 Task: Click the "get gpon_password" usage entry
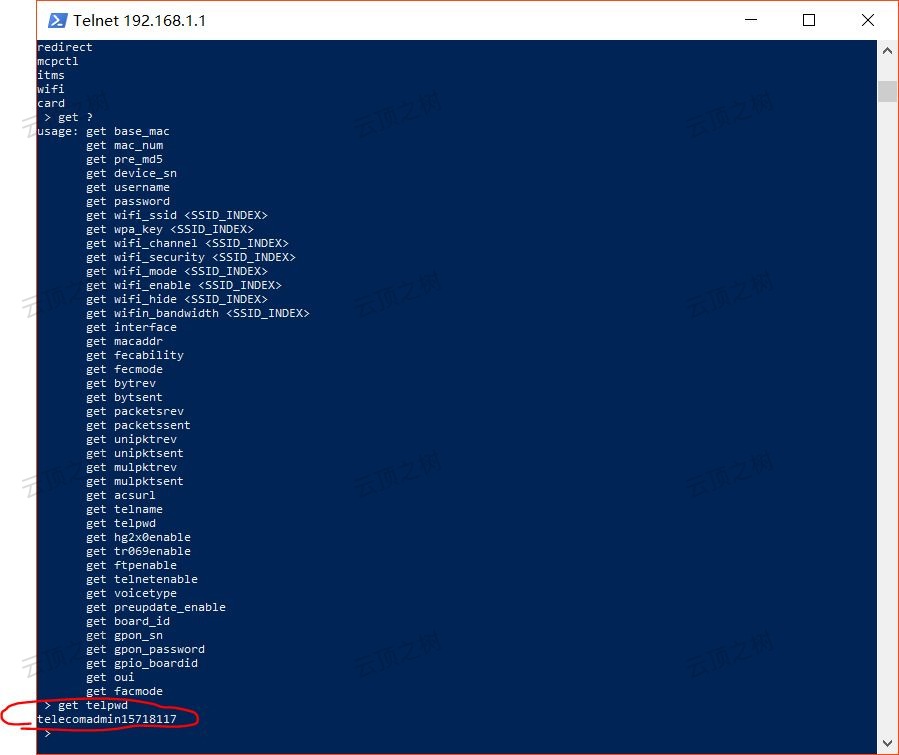pyautogui.click(x=145, y=649)
